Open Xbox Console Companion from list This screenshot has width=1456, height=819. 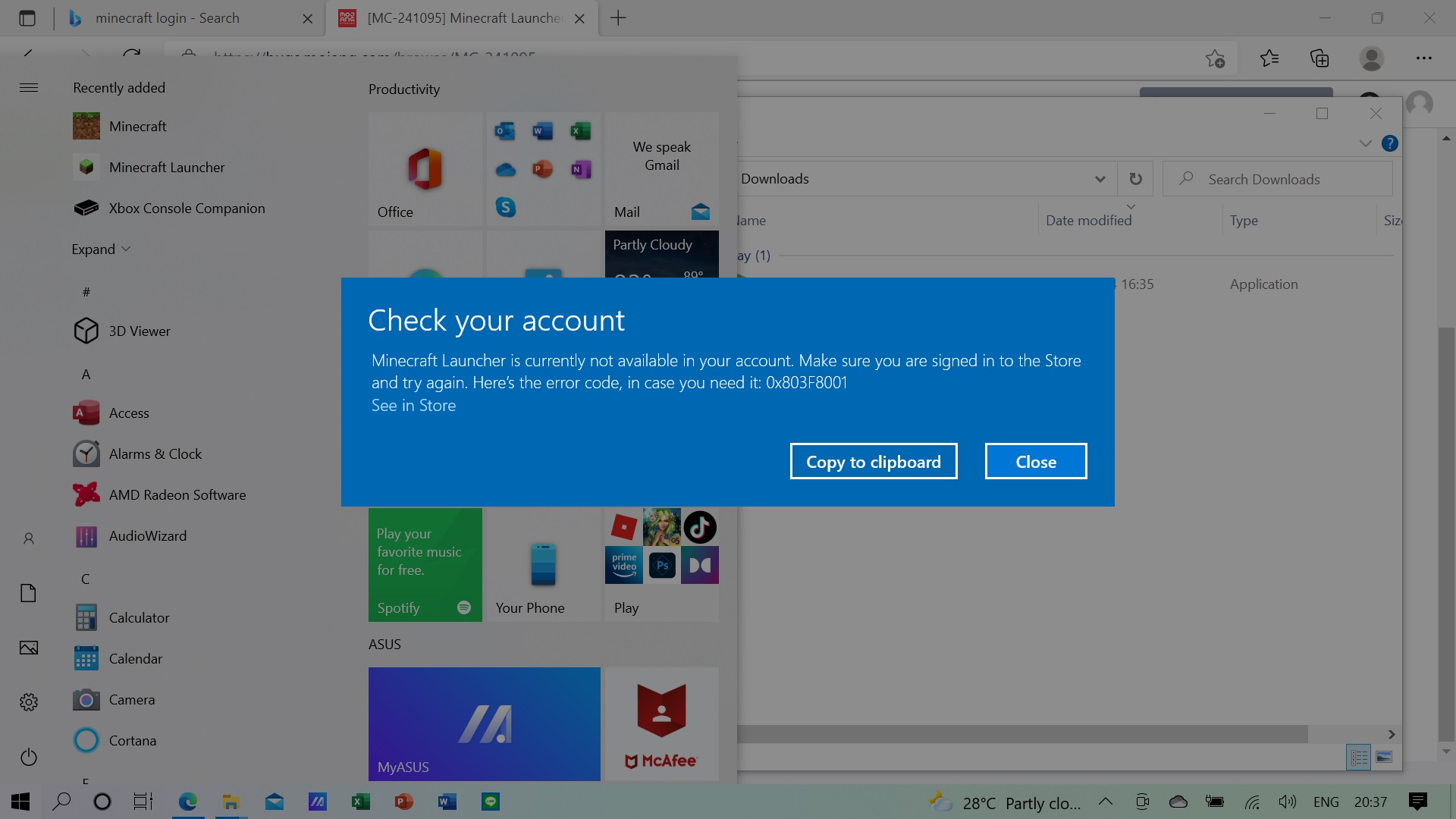click(x=187, y=208)
